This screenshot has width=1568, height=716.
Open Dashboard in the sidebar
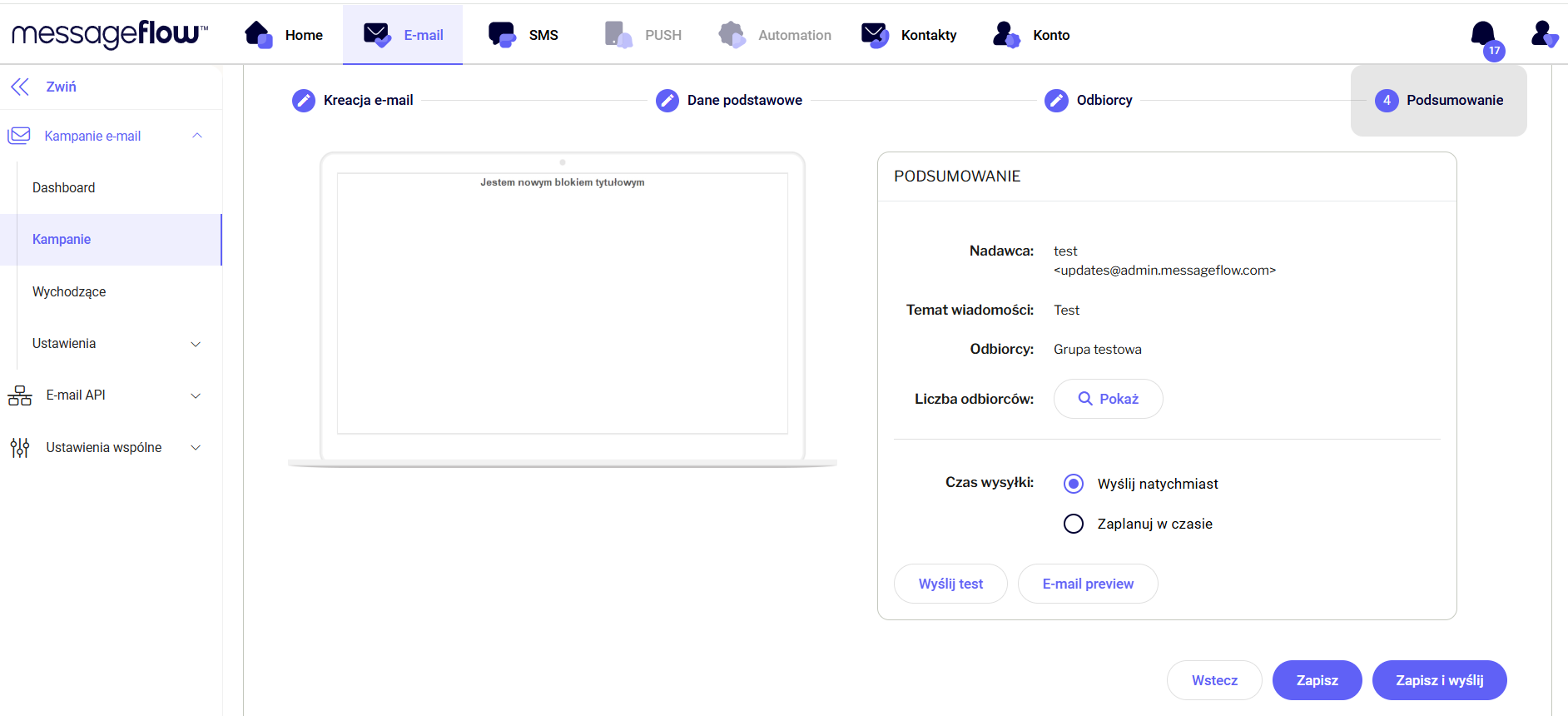[x=64, y=188]
